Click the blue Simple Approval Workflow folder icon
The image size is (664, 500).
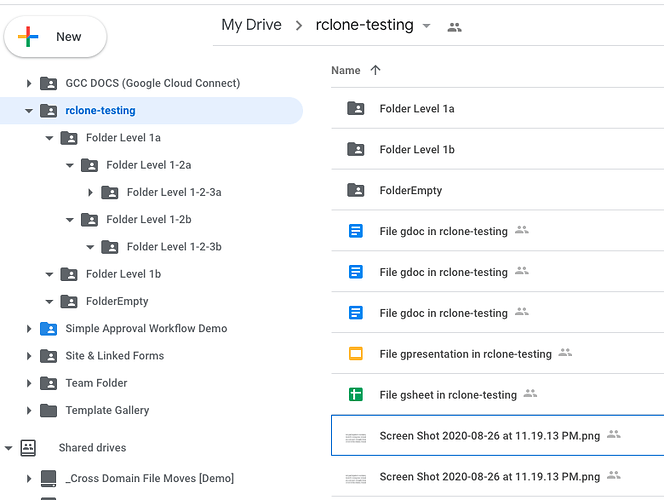click(x=49, y=329)
